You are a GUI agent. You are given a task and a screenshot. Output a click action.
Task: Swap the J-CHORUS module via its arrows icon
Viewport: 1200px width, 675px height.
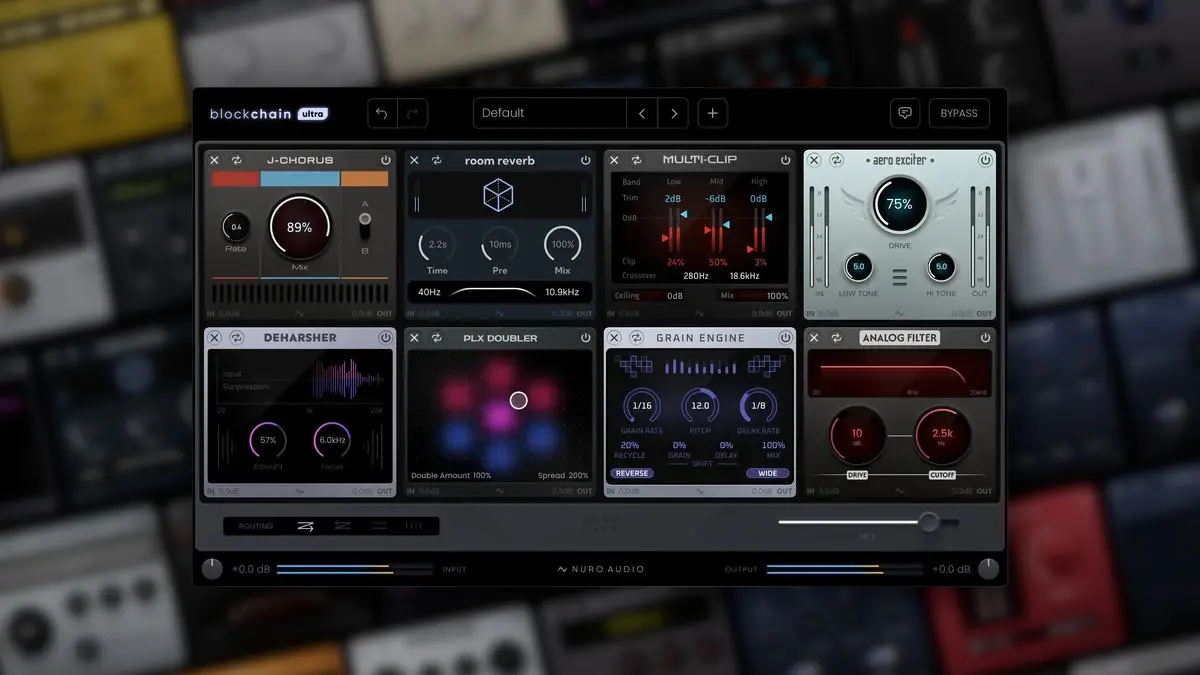point(236,160)
